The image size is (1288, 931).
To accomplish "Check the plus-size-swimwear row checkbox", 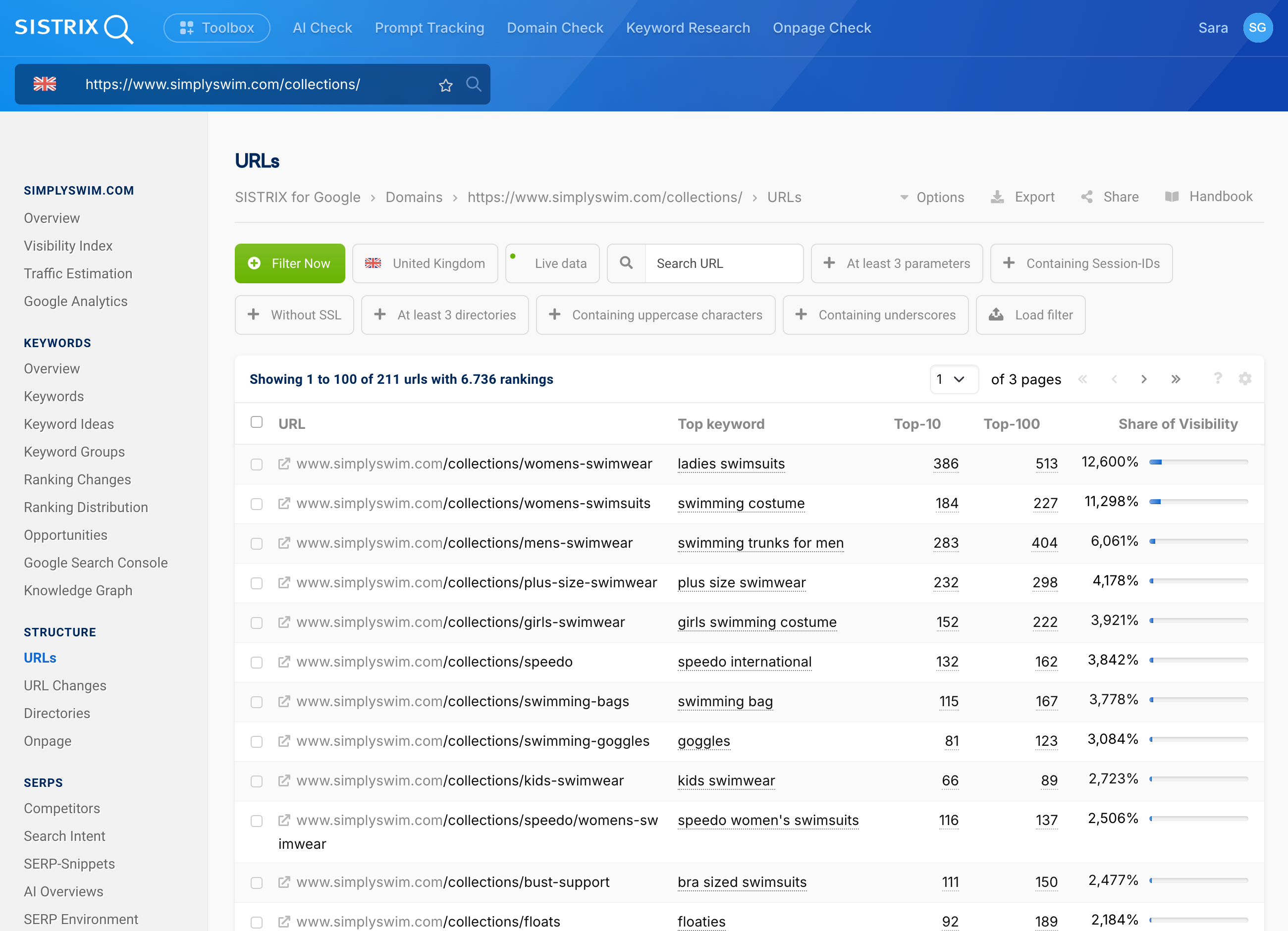I will tap(257, 583).
